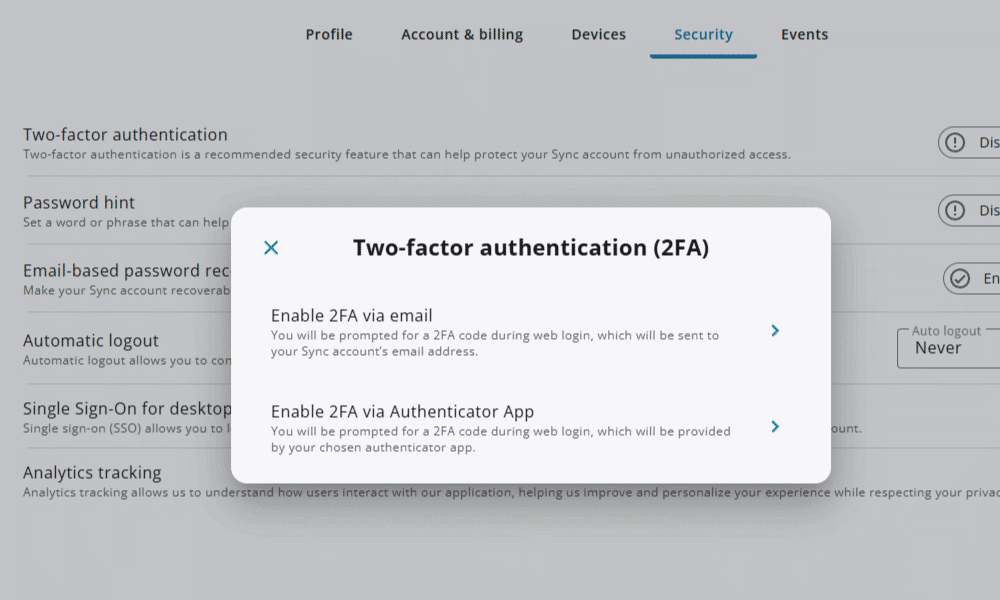
Task: Click the chevron beside Enable 2FA via Authenticator App
Action: coord(775,427)
